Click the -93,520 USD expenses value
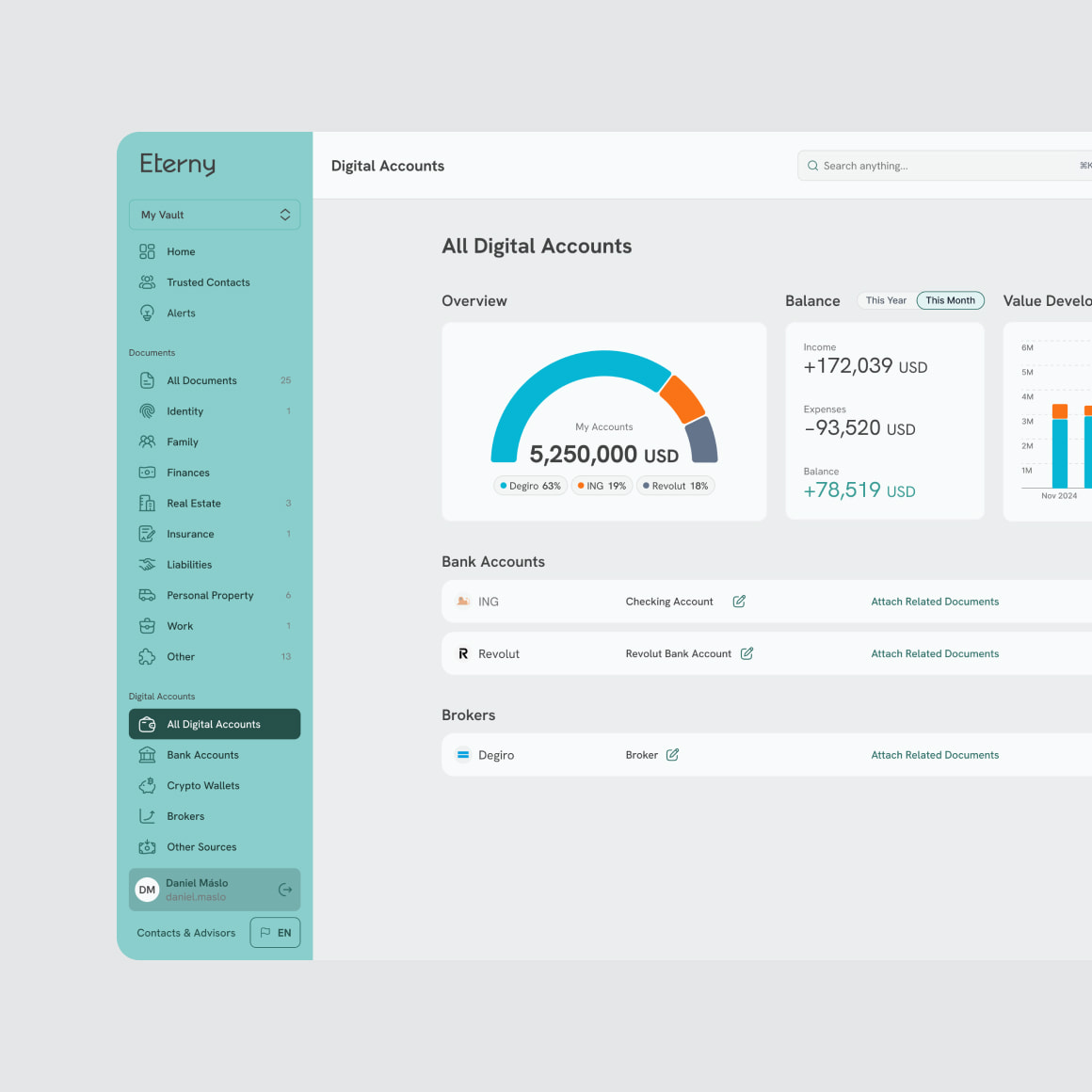The width and height of the screenshot is (1092, 1092). click(859, 427)
